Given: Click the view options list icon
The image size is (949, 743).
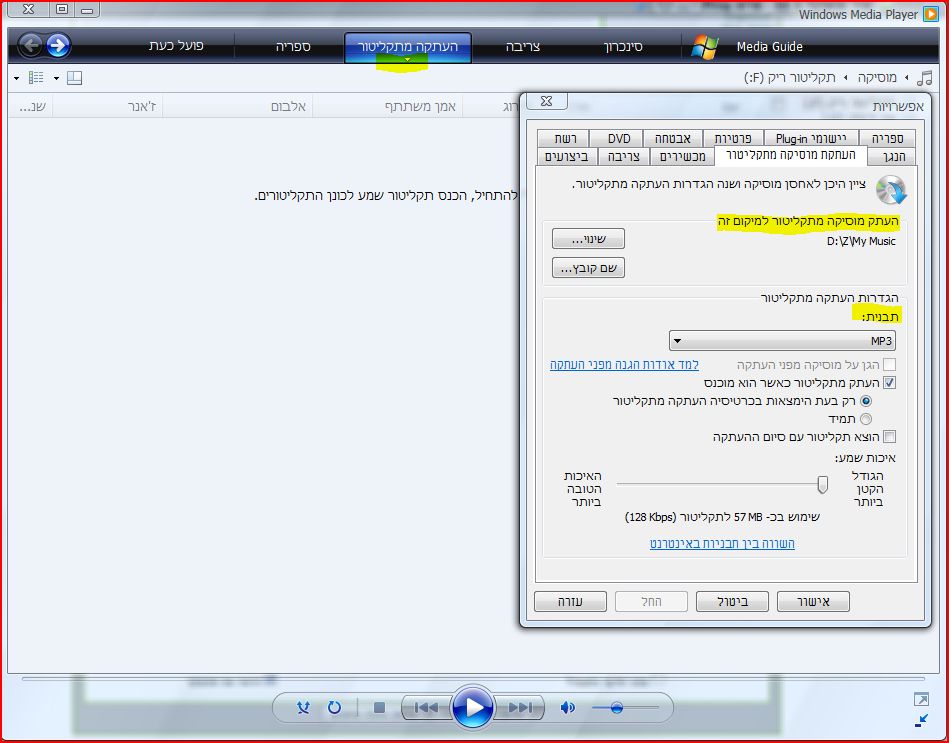Looking at the screenshot, I should 36,77.
